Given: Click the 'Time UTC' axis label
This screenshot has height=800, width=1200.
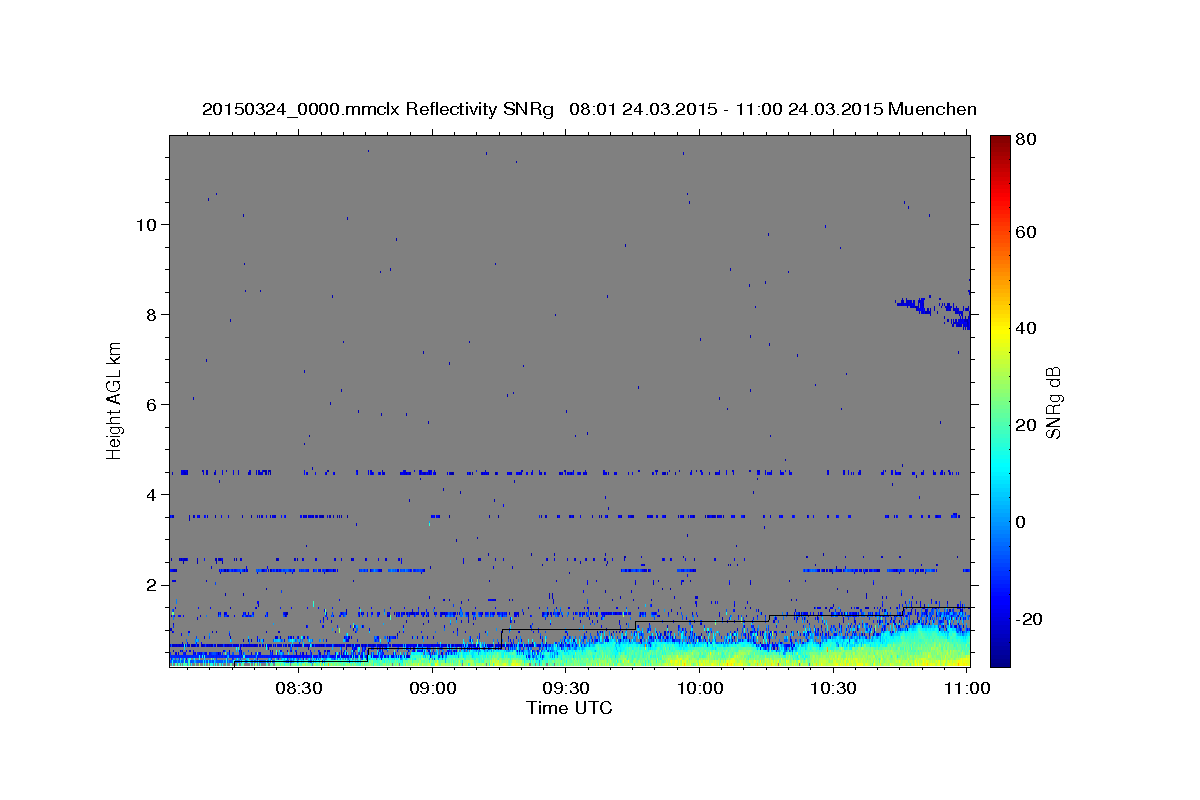Looking at the screenshot, I should 569,708.
